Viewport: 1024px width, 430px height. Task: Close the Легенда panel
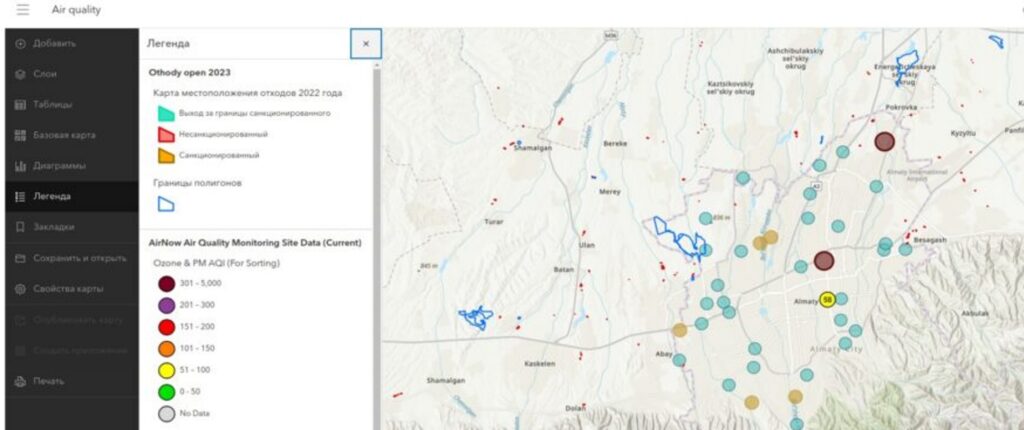(366, 44)
